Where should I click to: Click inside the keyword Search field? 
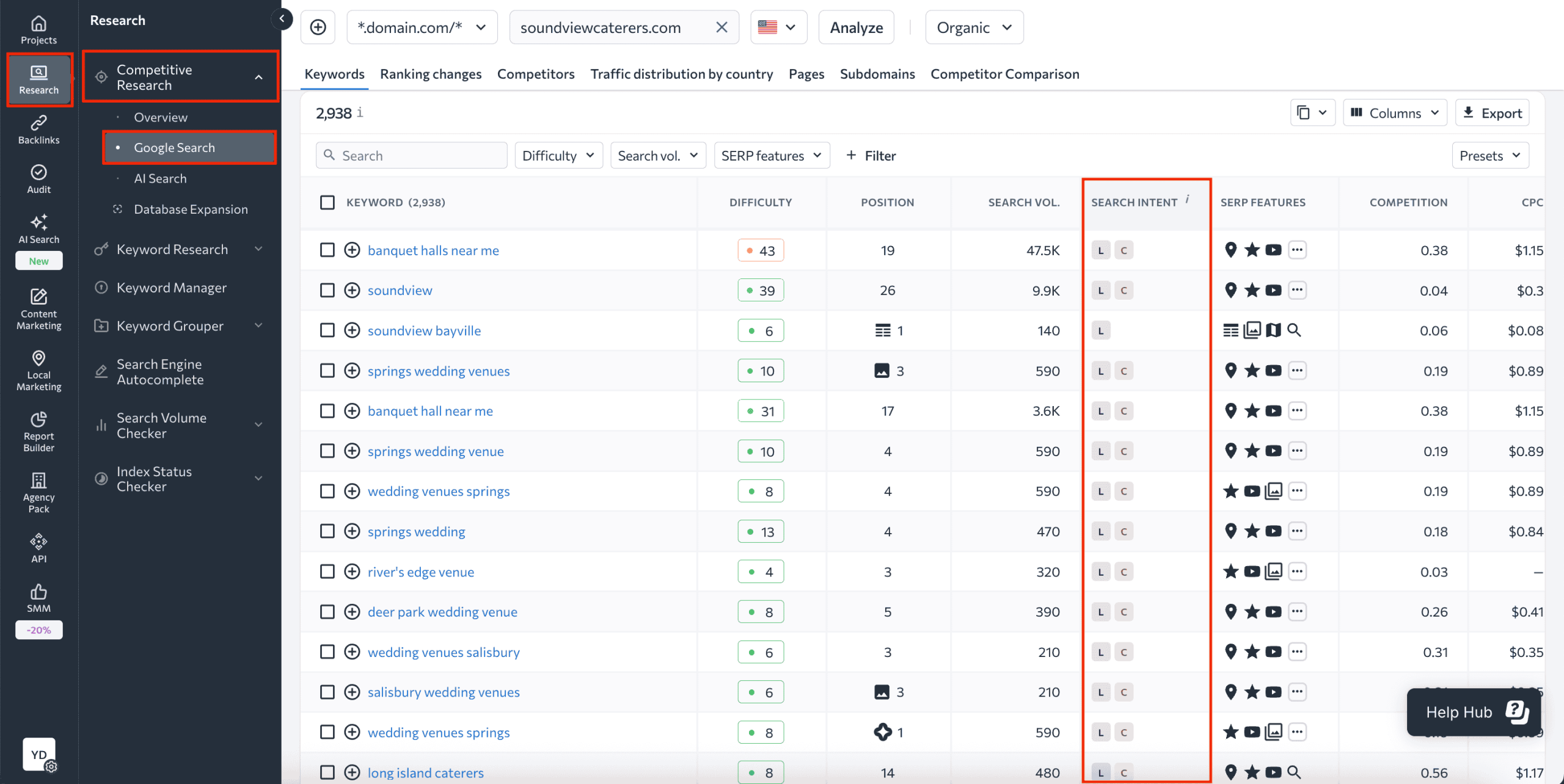(411, 155)
